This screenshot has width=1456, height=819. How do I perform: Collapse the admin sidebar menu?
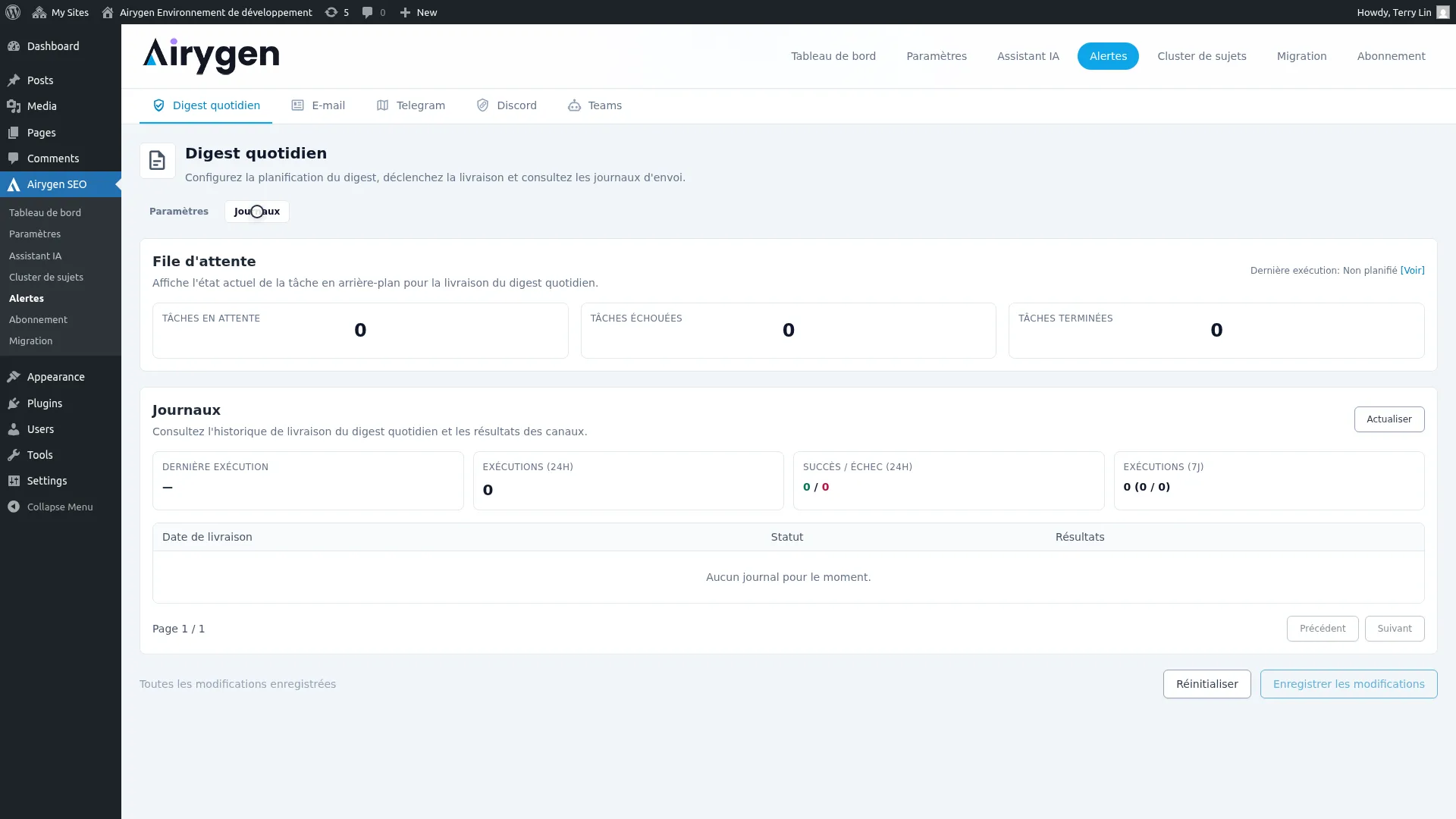point(59,507)
